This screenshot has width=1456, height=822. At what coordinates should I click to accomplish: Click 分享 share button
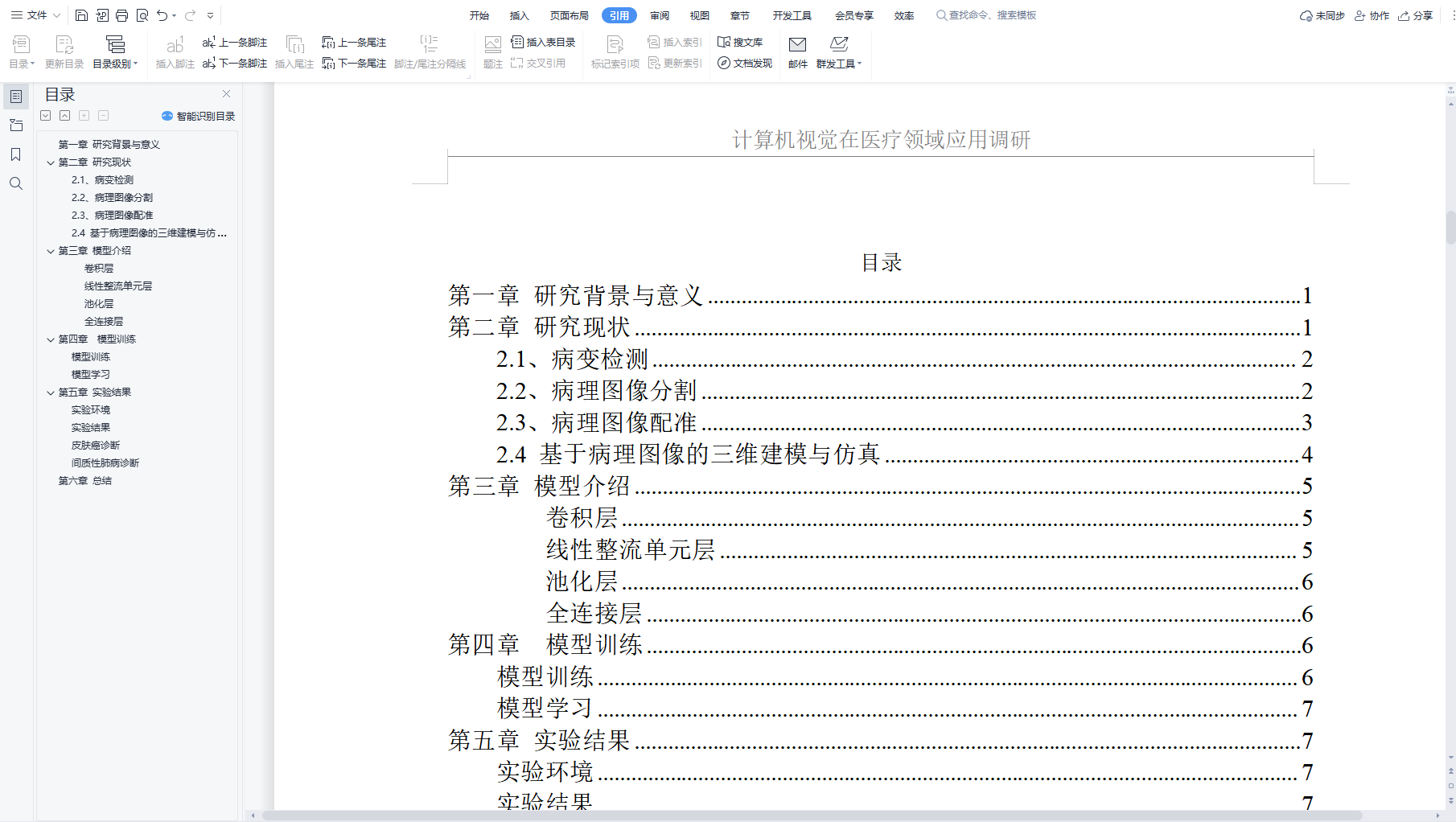[x=1416, y=15]
